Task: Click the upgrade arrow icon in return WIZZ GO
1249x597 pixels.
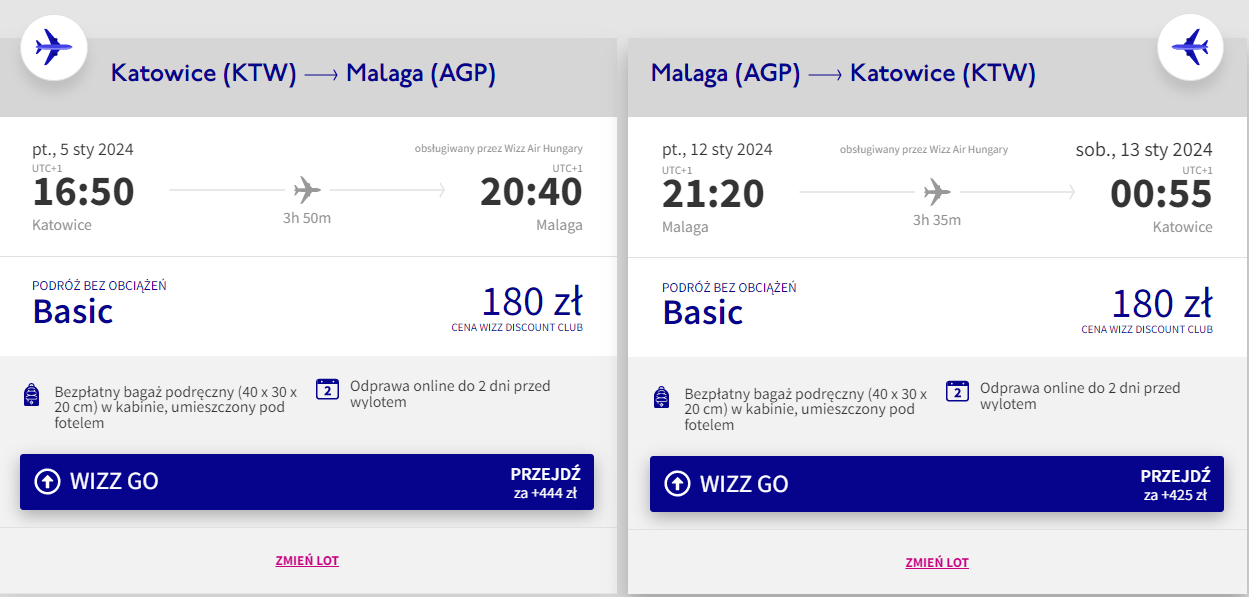Action: point(677,484)
